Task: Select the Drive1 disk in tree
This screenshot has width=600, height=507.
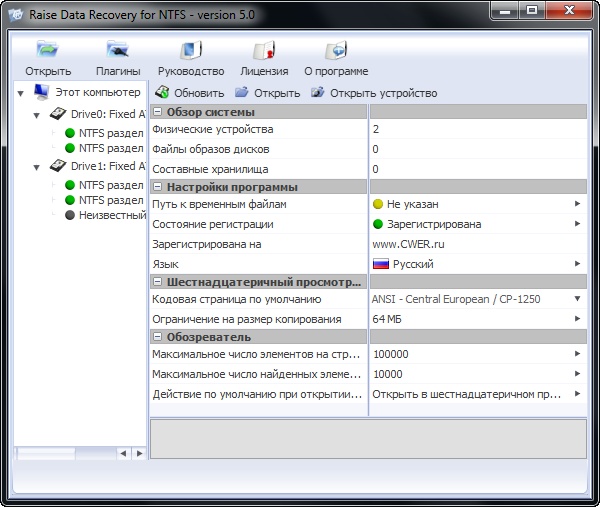Action: [58, 166]
